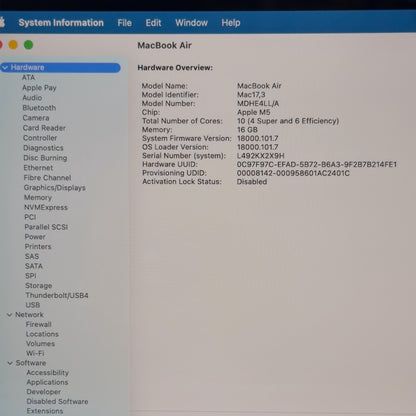
Task: Collapse the Software section chevron
Action: click(10, 363)
